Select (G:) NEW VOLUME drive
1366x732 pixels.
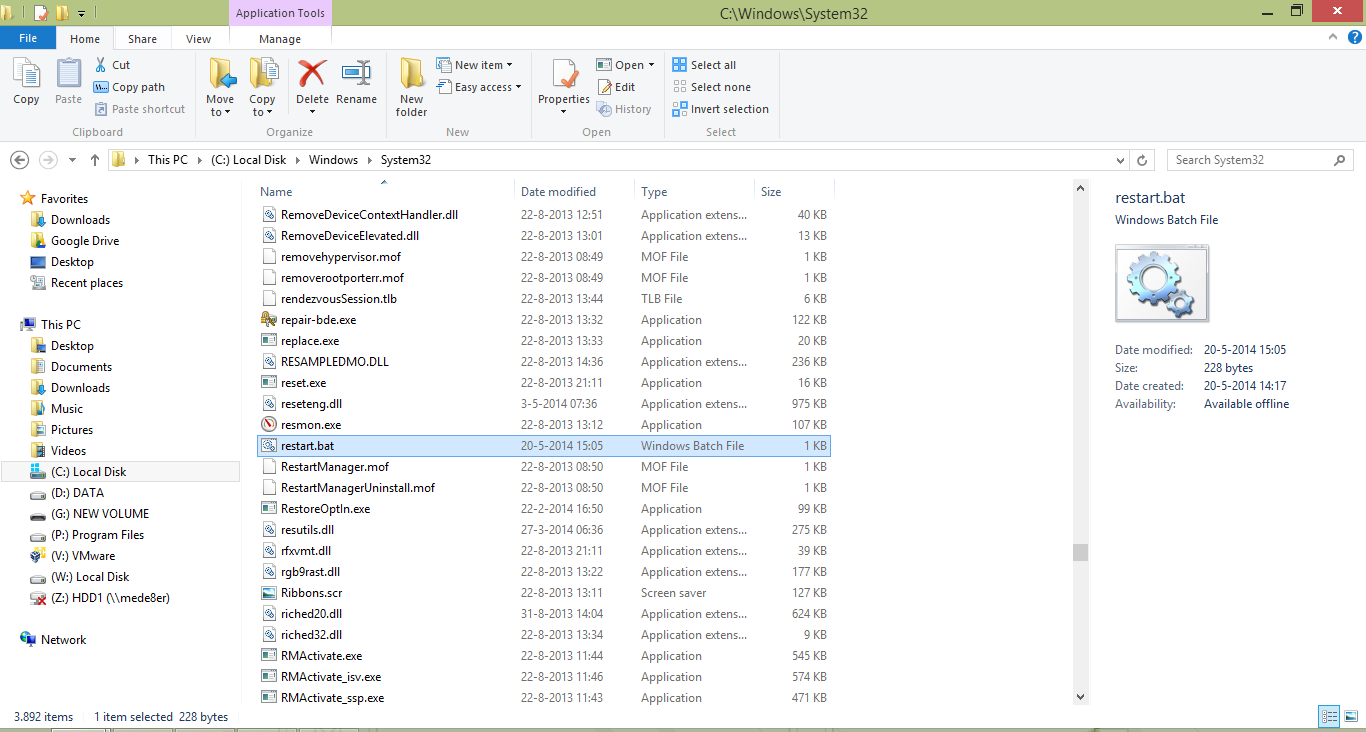100,514
